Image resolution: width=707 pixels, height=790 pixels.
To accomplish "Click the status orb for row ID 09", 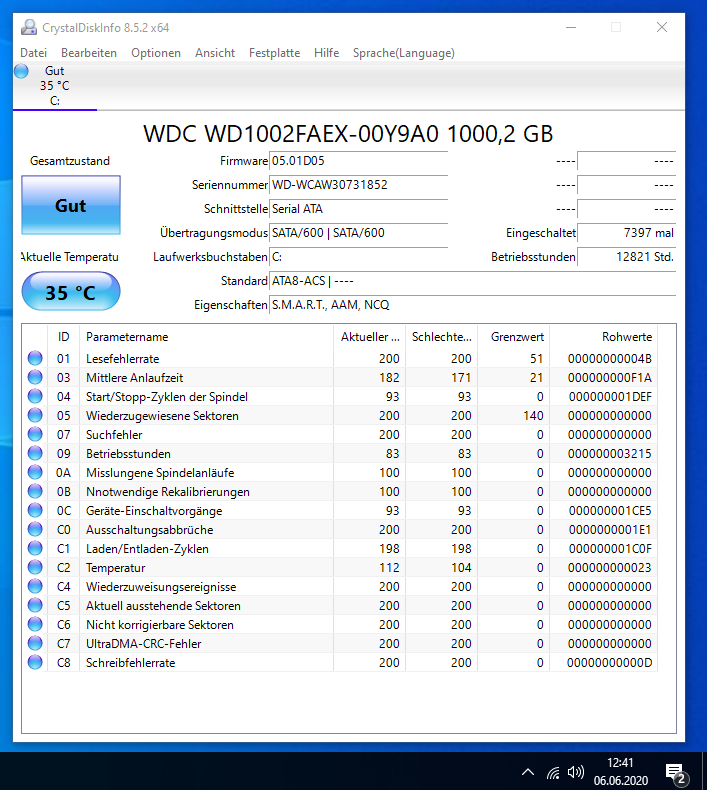I will [x=35, y=453].
